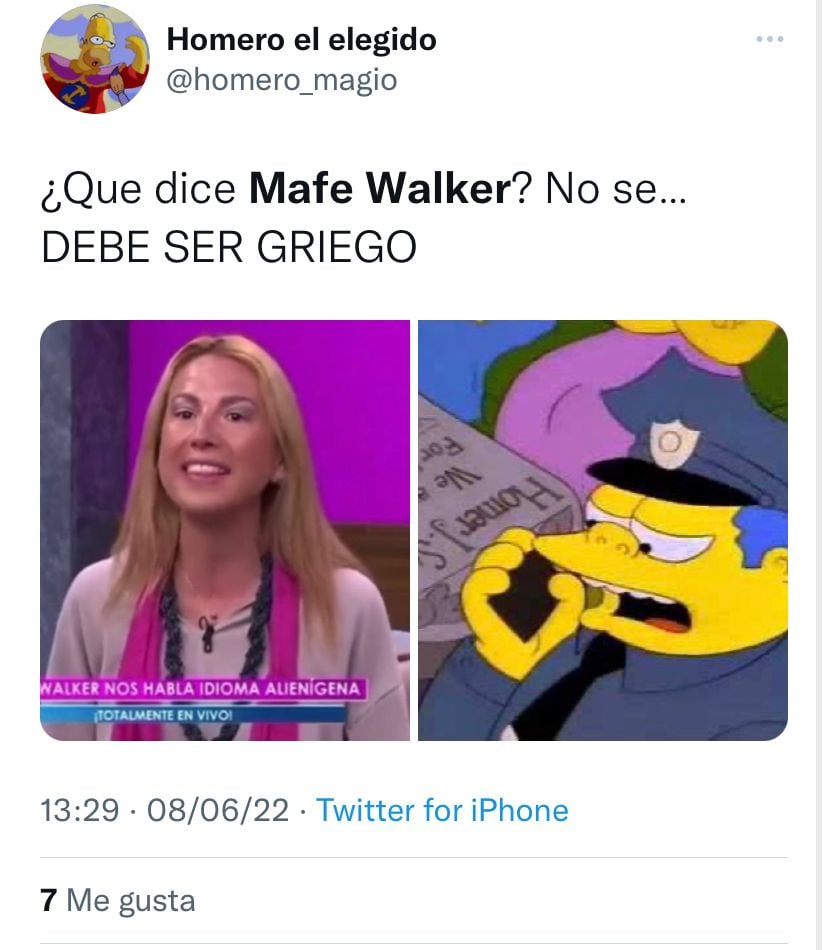Screen dimensions: 828x950
Task: Click the IDIOMA ALIENÍGENA caption banner
Action: pyautogui.click(x=203, y=689)
